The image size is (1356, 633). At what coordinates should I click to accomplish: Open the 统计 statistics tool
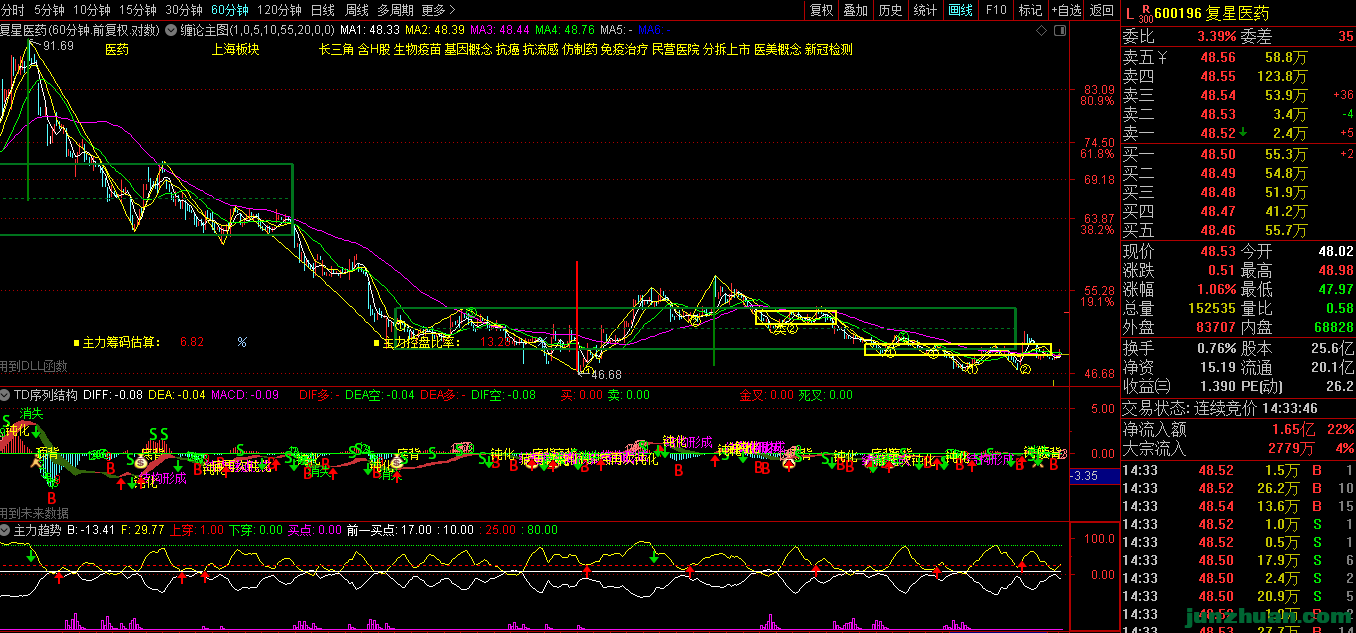coord(925,10)
